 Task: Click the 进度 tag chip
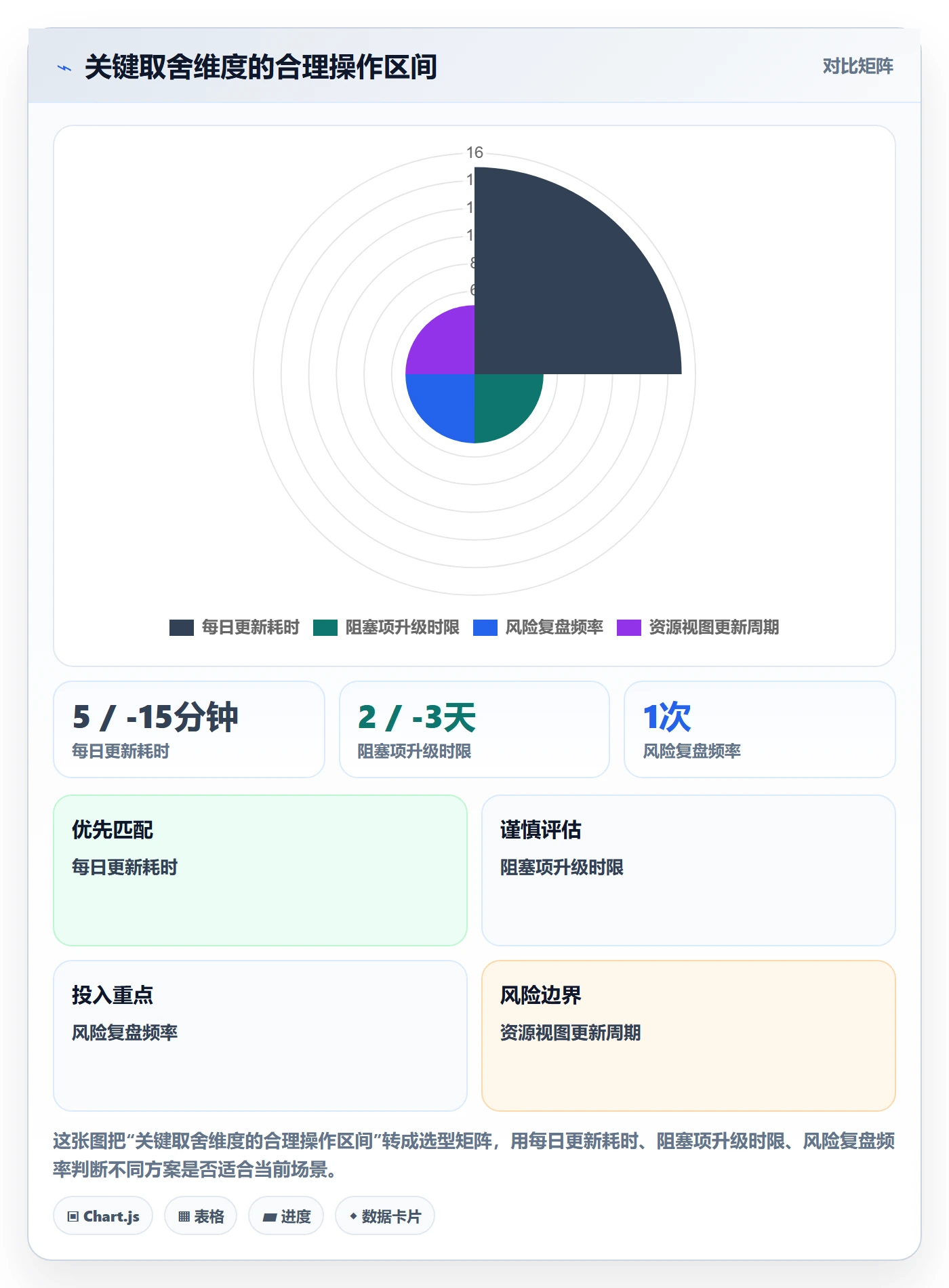coord(286,1216)
